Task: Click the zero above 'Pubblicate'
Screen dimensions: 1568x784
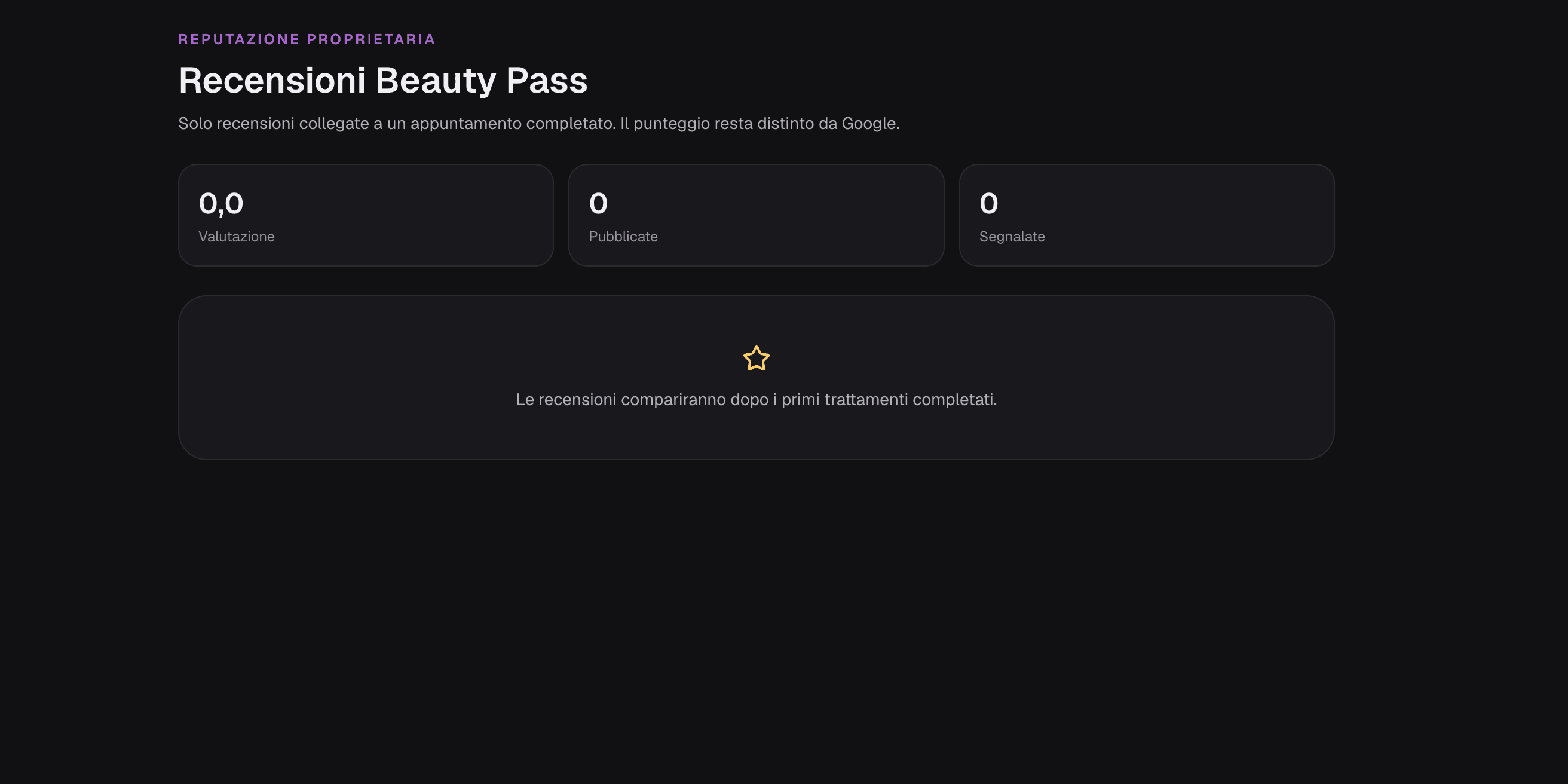Action: coord(598,203)
